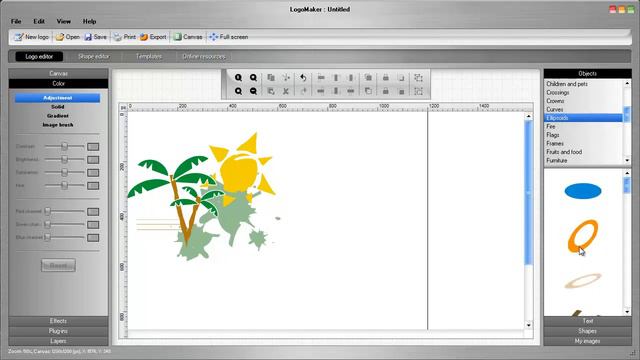Select the 'Ellipsoids' category

pos(583,118)
